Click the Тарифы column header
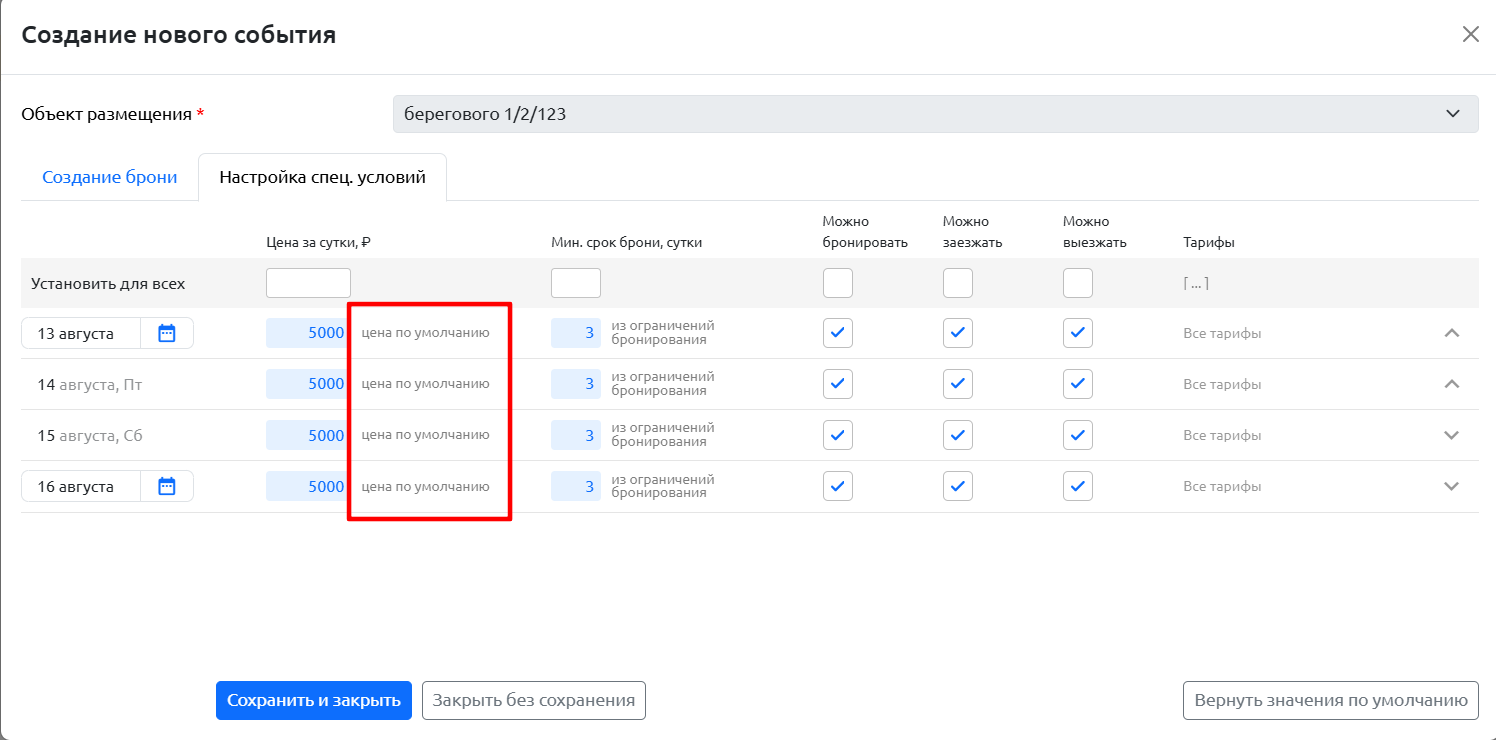Screen dimensions: 1496x740 pos(1208,242)
